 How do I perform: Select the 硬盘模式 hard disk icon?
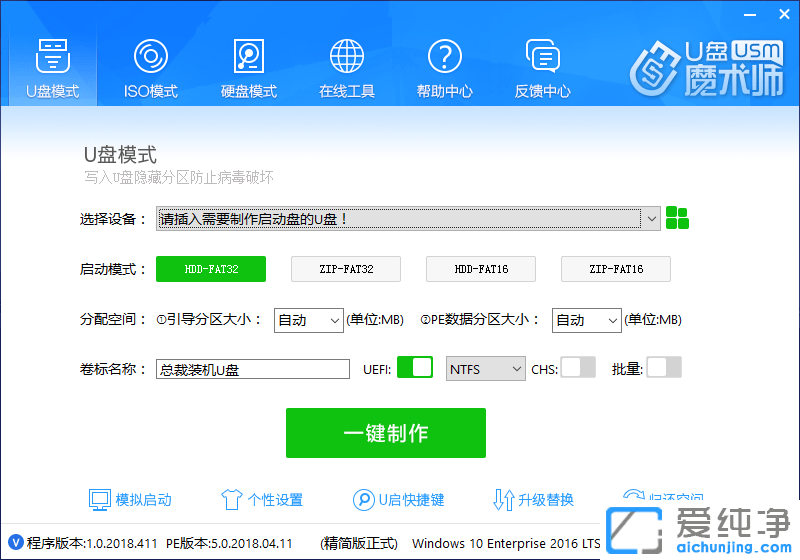point(248,56)
